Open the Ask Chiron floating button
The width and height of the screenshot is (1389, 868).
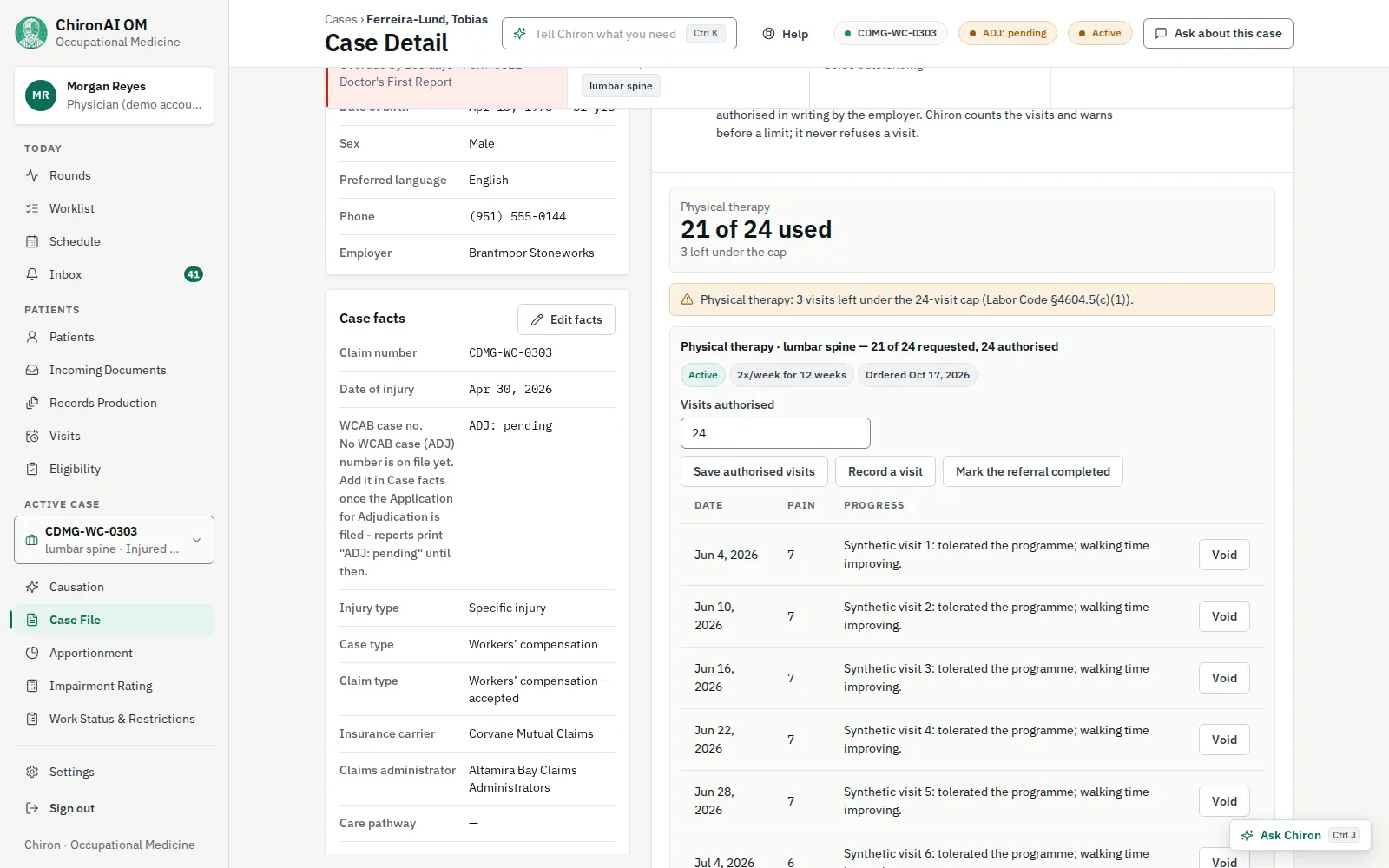pos(1300,835)
